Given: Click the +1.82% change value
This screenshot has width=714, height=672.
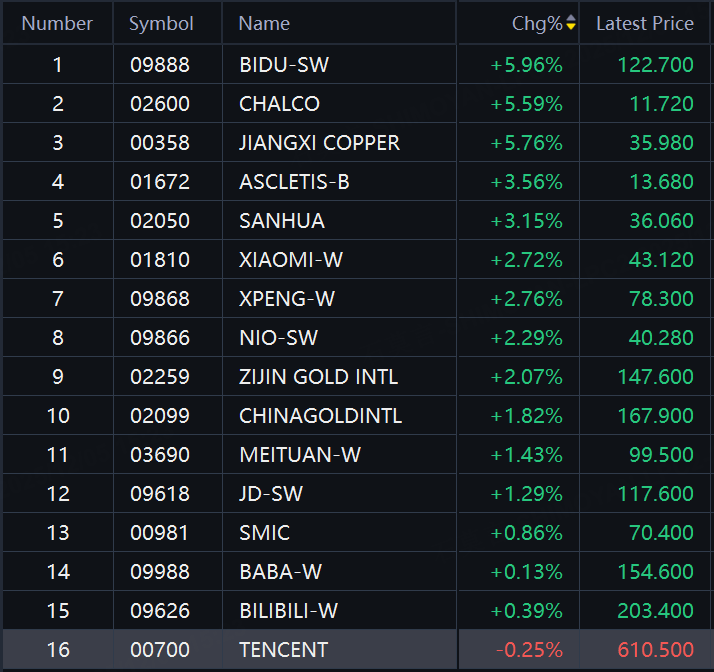Looking at the screenshot, I should [526, 416].
